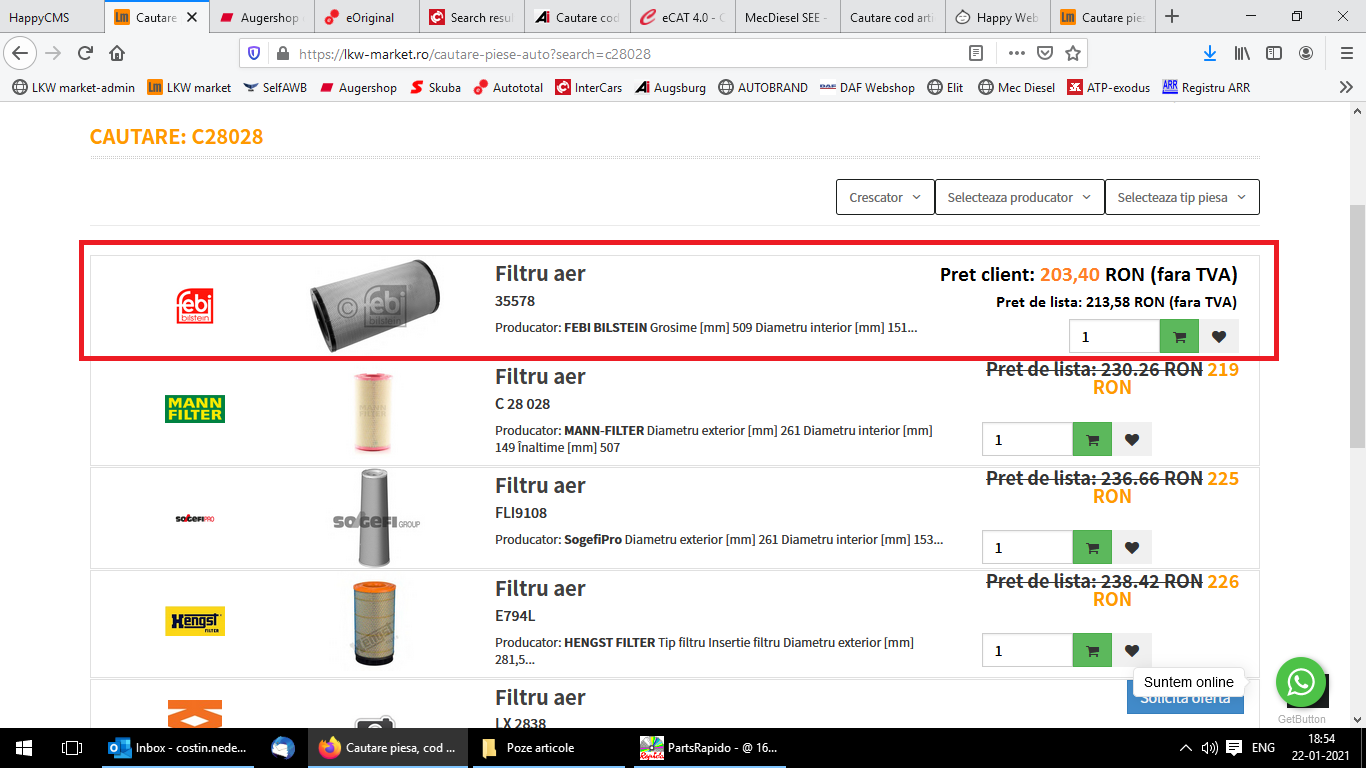Show site tracking protection shield

253,53
